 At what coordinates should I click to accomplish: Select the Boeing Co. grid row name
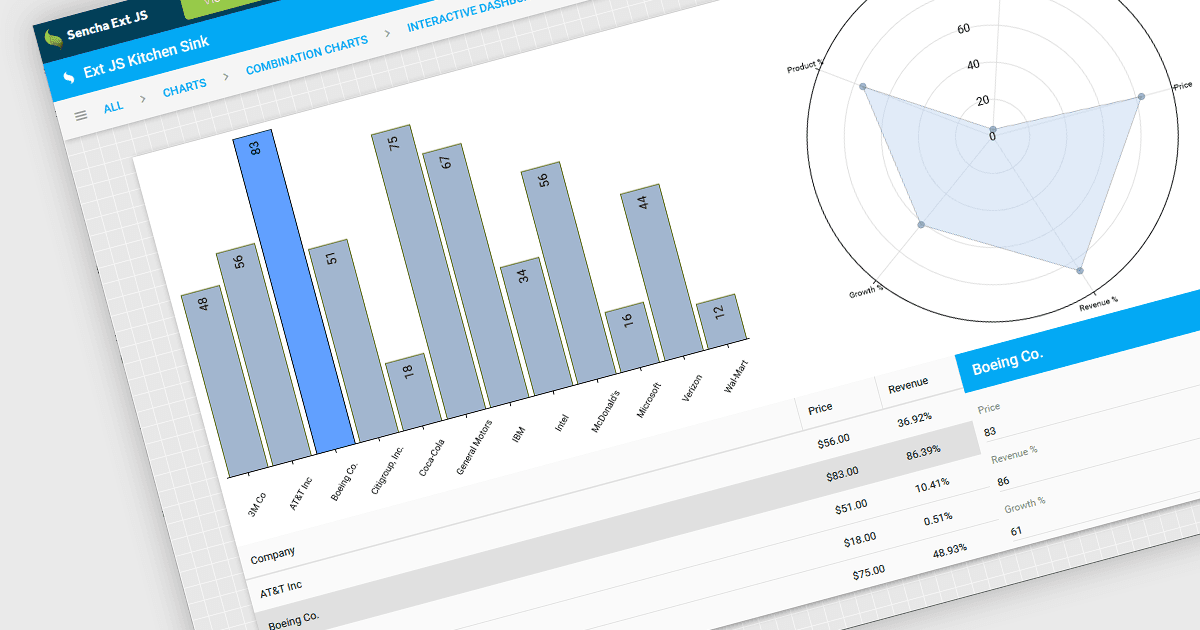point(293,620)
